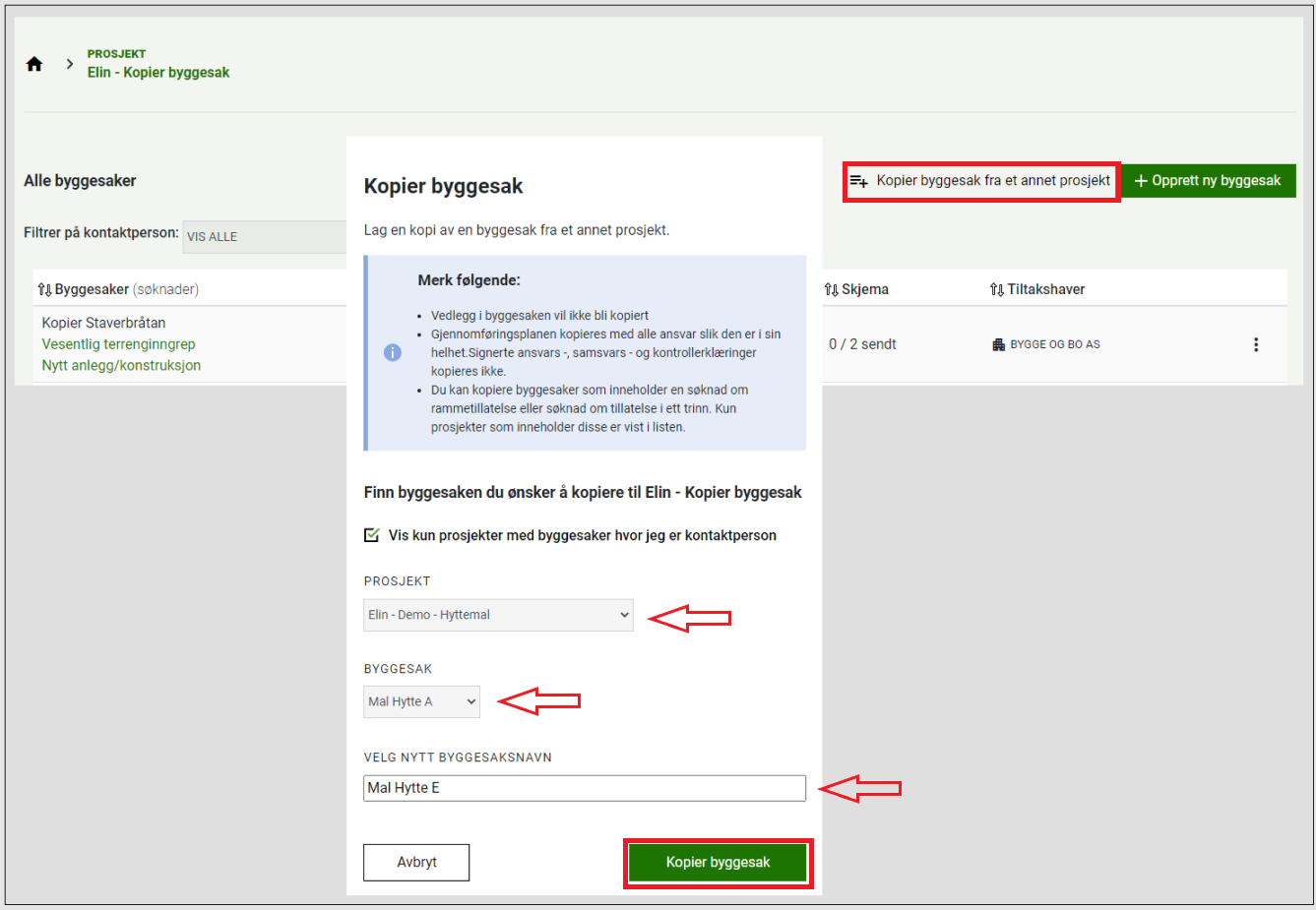The image size is (1316, 910).
Task: Click the sort icon beside Byggesaker column
Action: (44, 289)
